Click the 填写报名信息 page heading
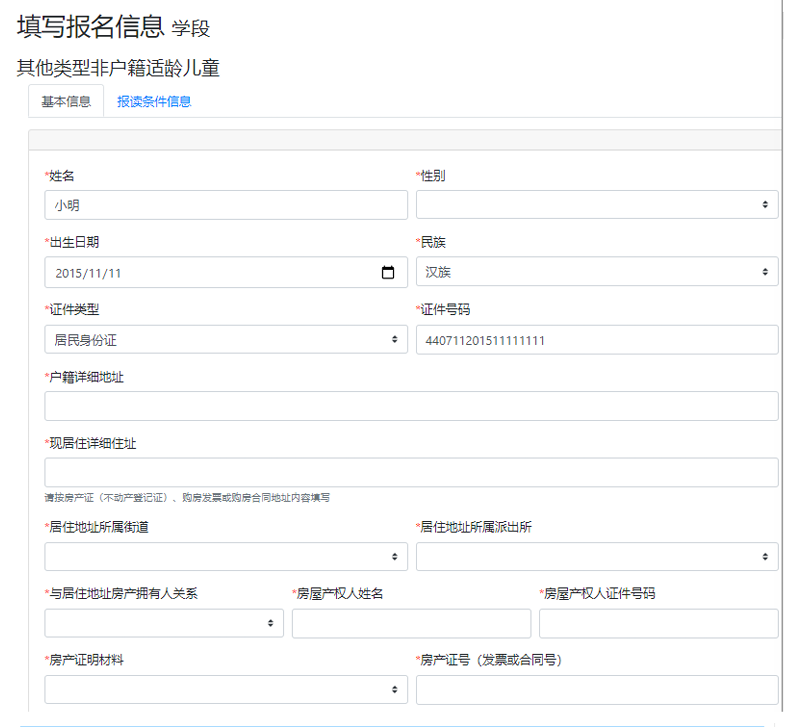This screenshot has height=727, width=796. pos(91,26)
